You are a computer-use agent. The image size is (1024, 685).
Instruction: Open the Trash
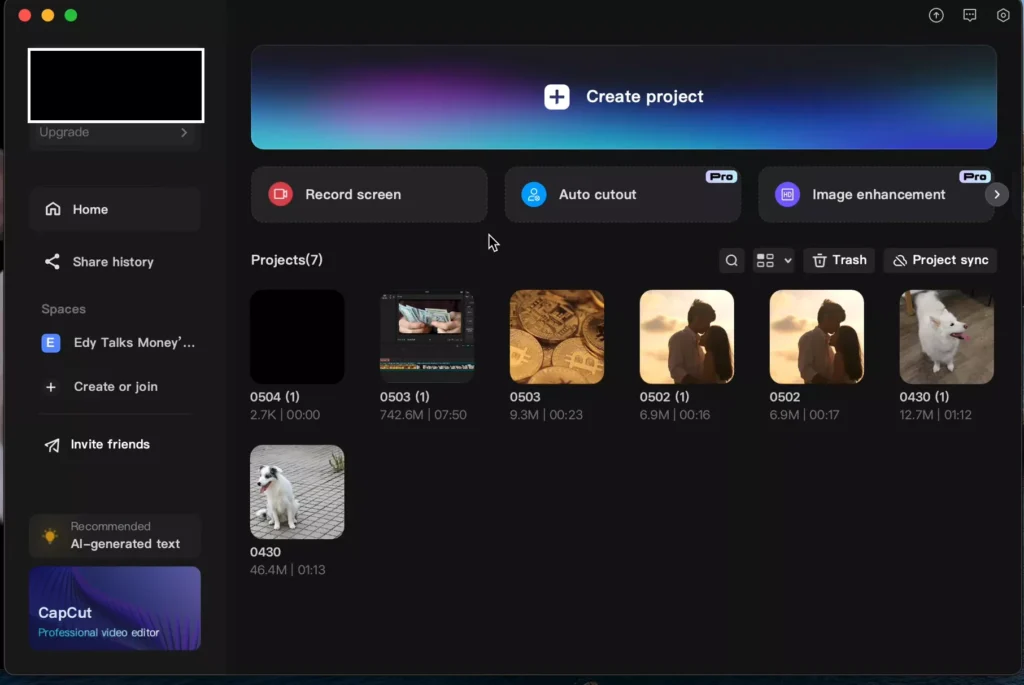pos(839,261)
